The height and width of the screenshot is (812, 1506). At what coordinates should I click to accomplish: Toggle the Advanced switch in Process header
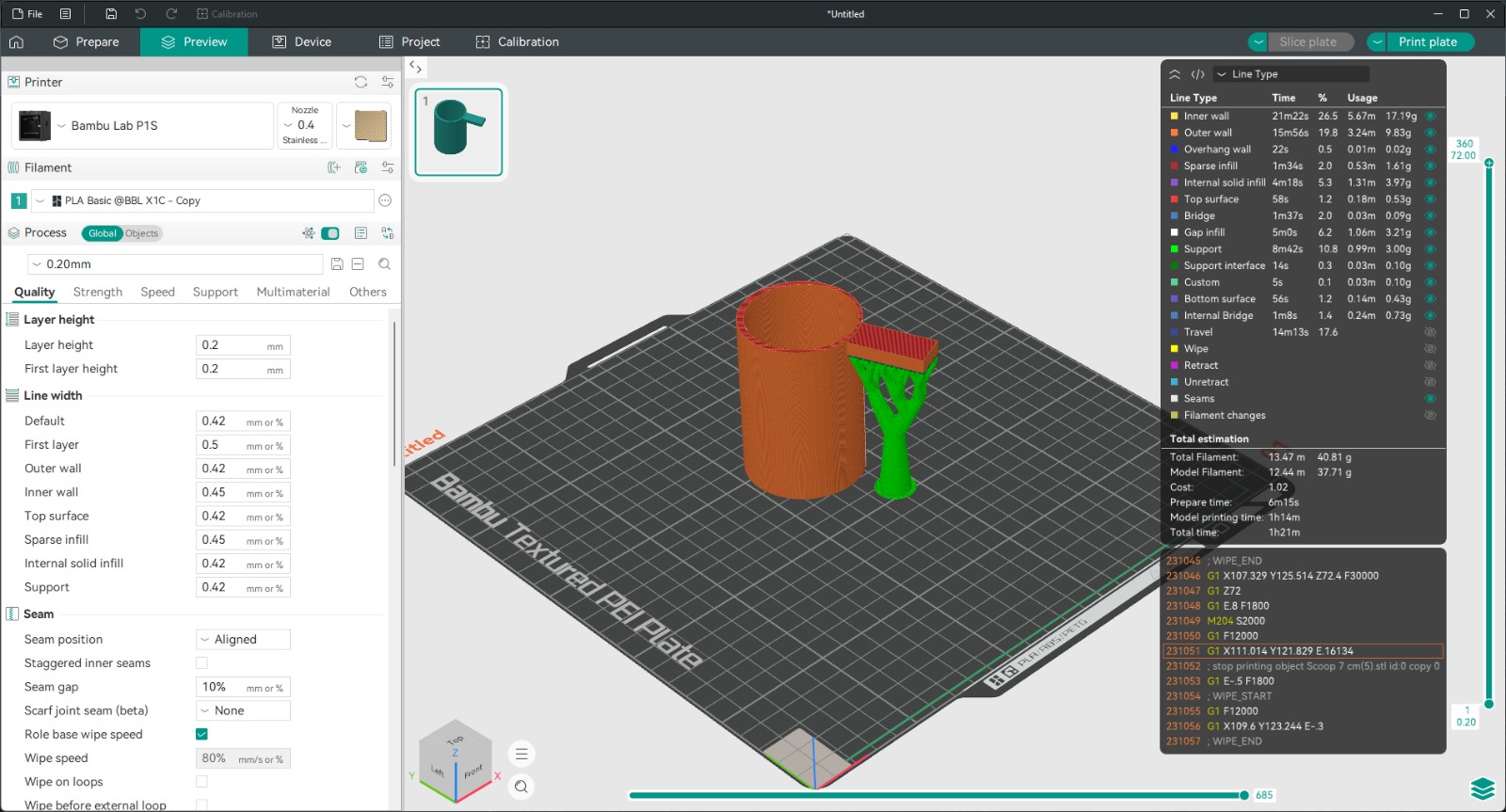coord(329,233)
